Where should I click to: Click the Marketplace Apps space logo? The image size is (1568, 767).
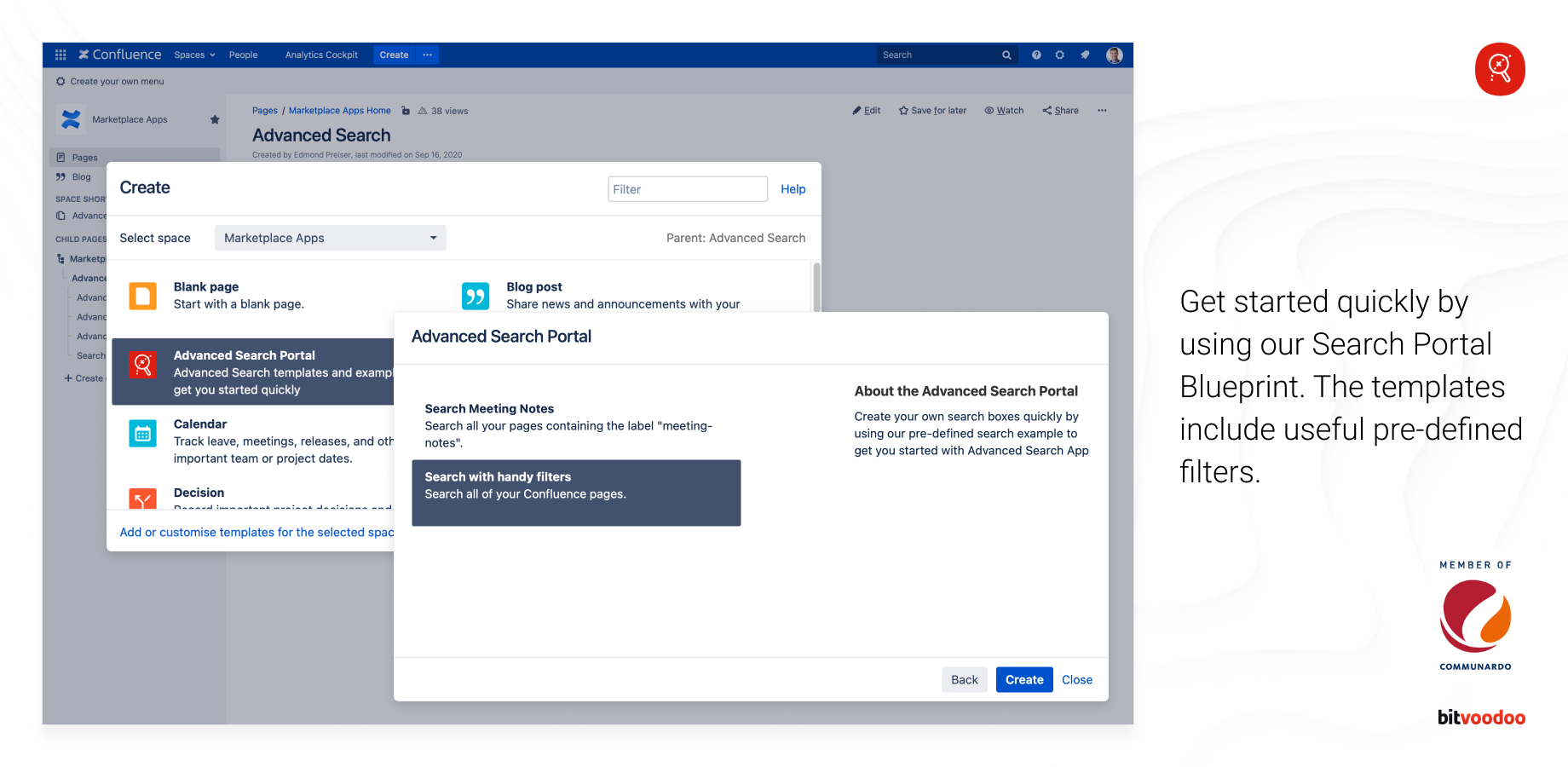point(71,119)
